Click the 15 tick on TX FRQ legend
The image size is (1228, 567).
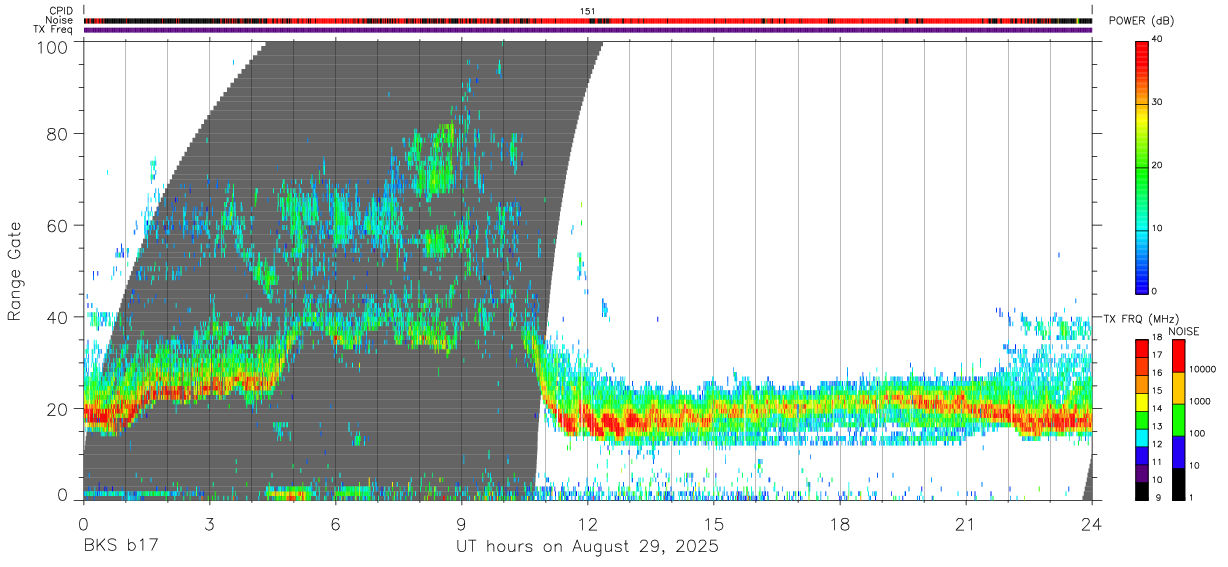pyautogui.click(x=1157, y=391)
